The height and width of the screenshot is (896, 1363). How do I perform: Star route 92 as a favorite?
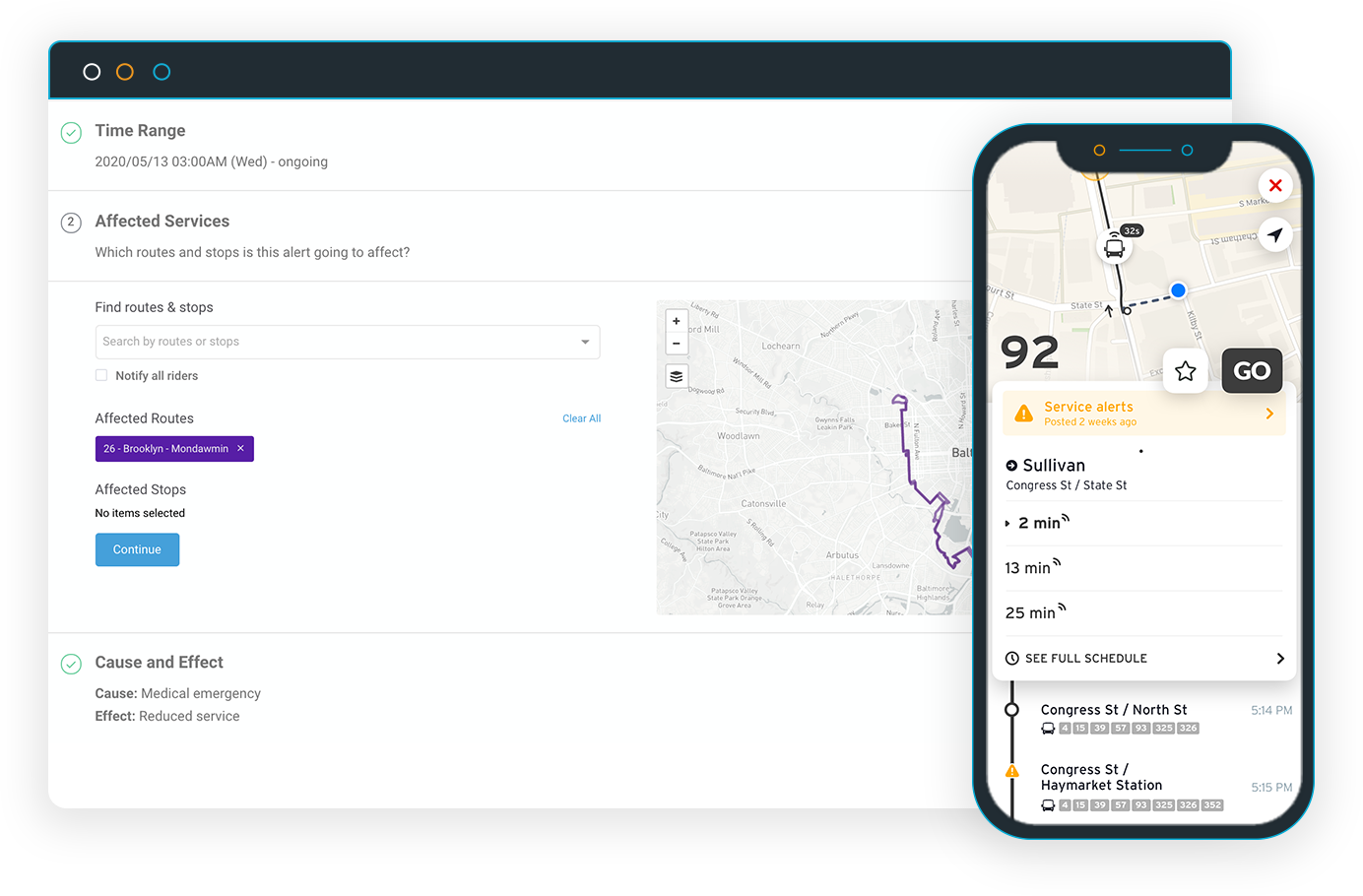(x=1185, y=370)
